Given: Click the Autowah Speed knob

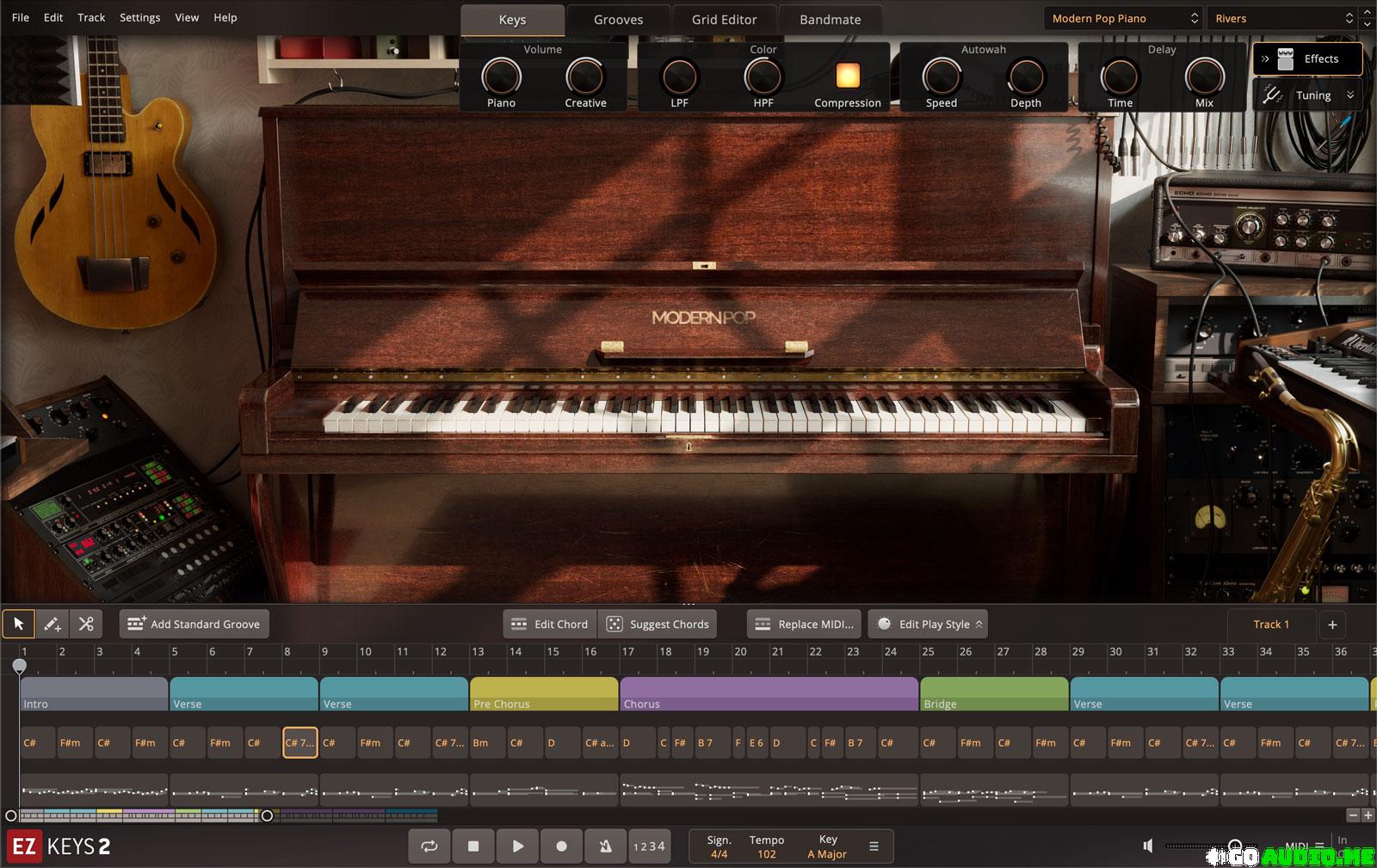Looking at the screenshot, I should 942,77.
